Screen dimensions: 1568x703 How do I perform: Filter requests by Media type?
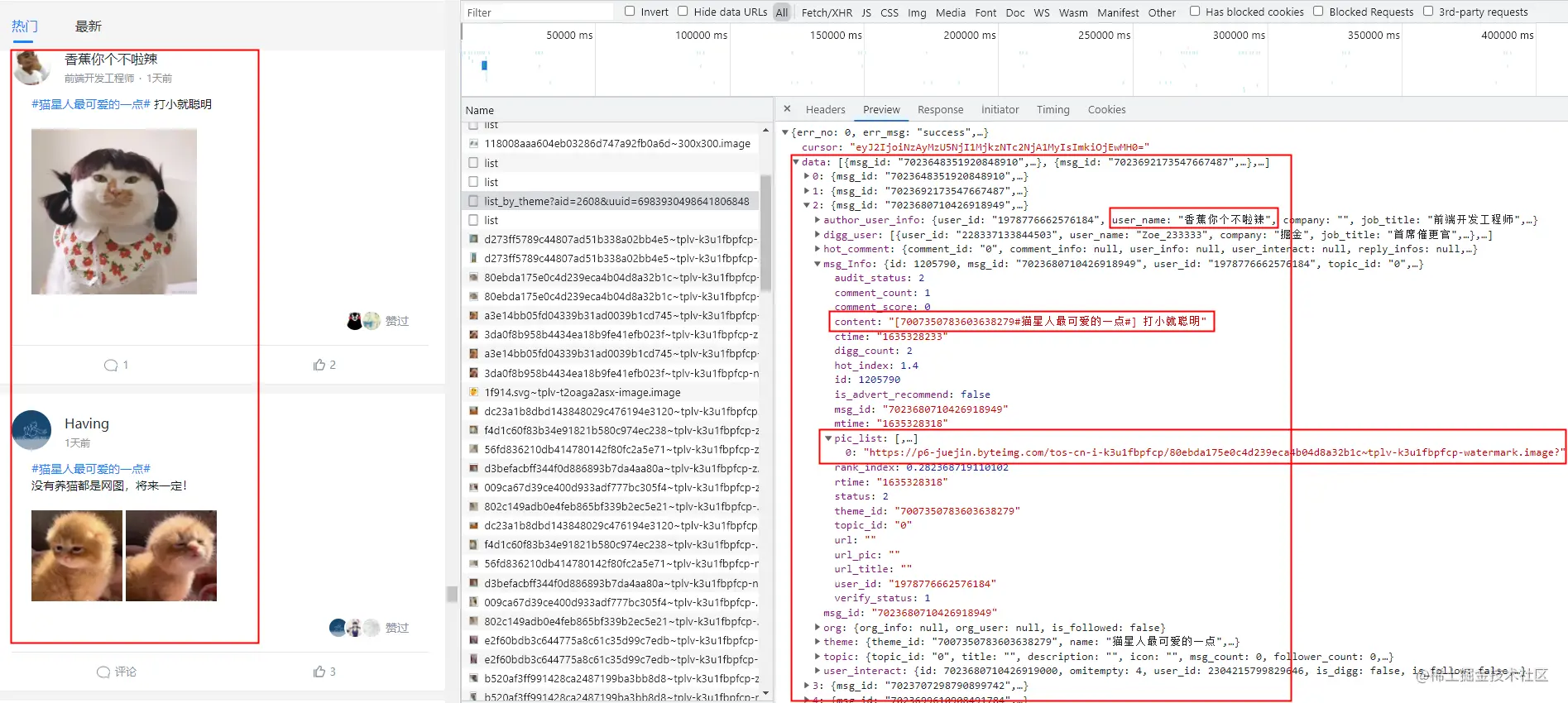(x=950, y=12)
